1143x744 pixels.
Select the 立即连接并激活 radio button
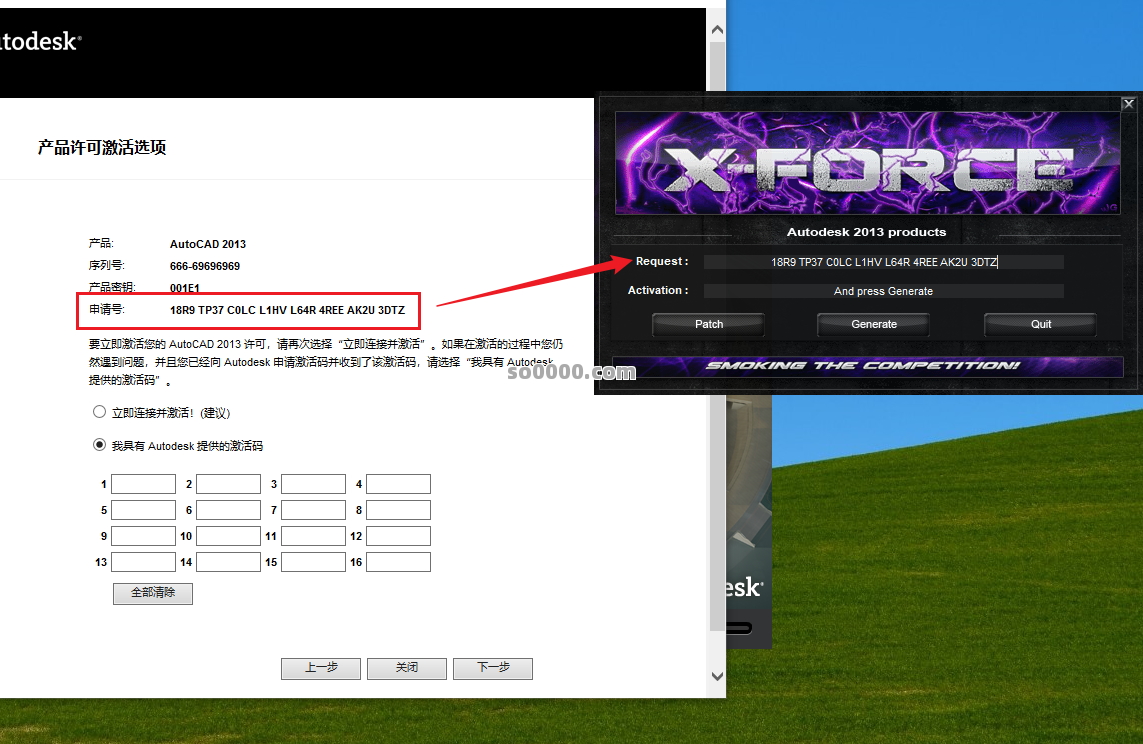point(99,412)
